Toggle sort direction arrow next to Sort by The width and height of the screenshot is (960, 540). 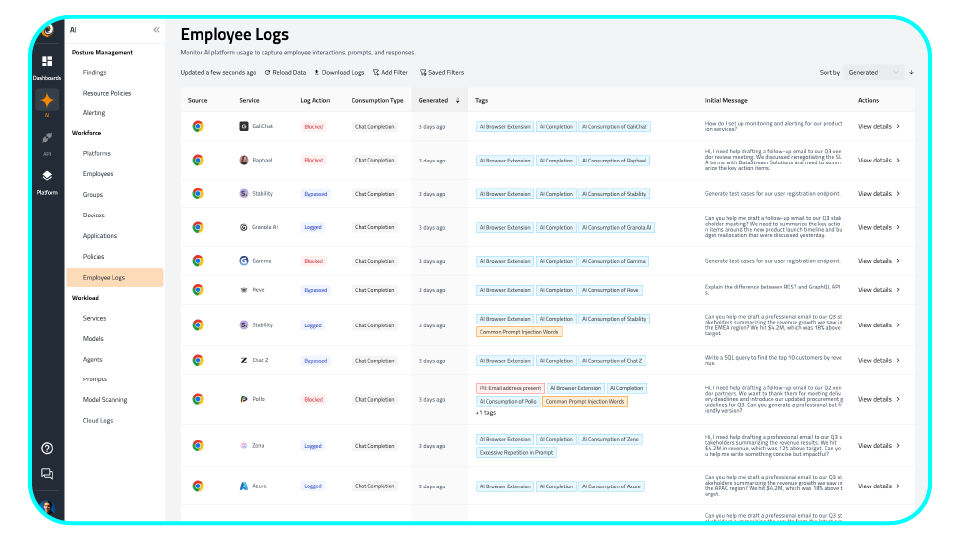[912, 72]
